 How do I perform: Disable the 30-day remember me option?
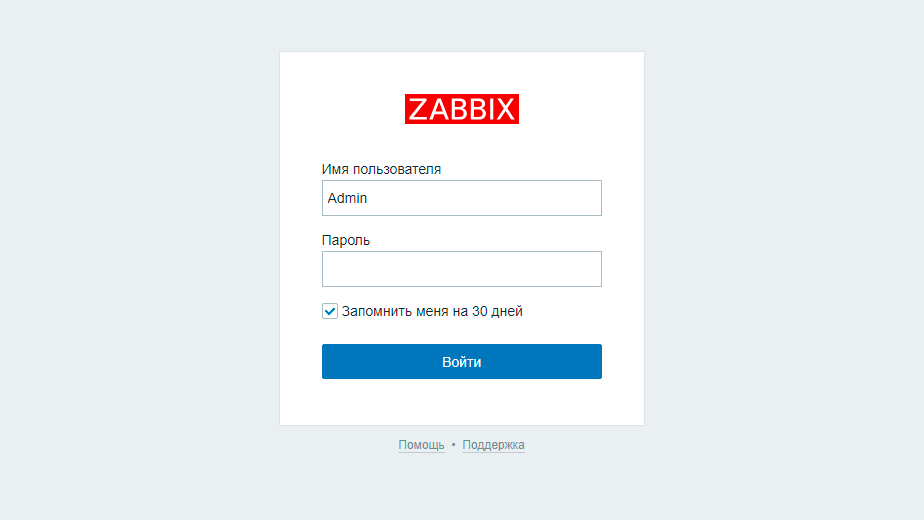330,311
